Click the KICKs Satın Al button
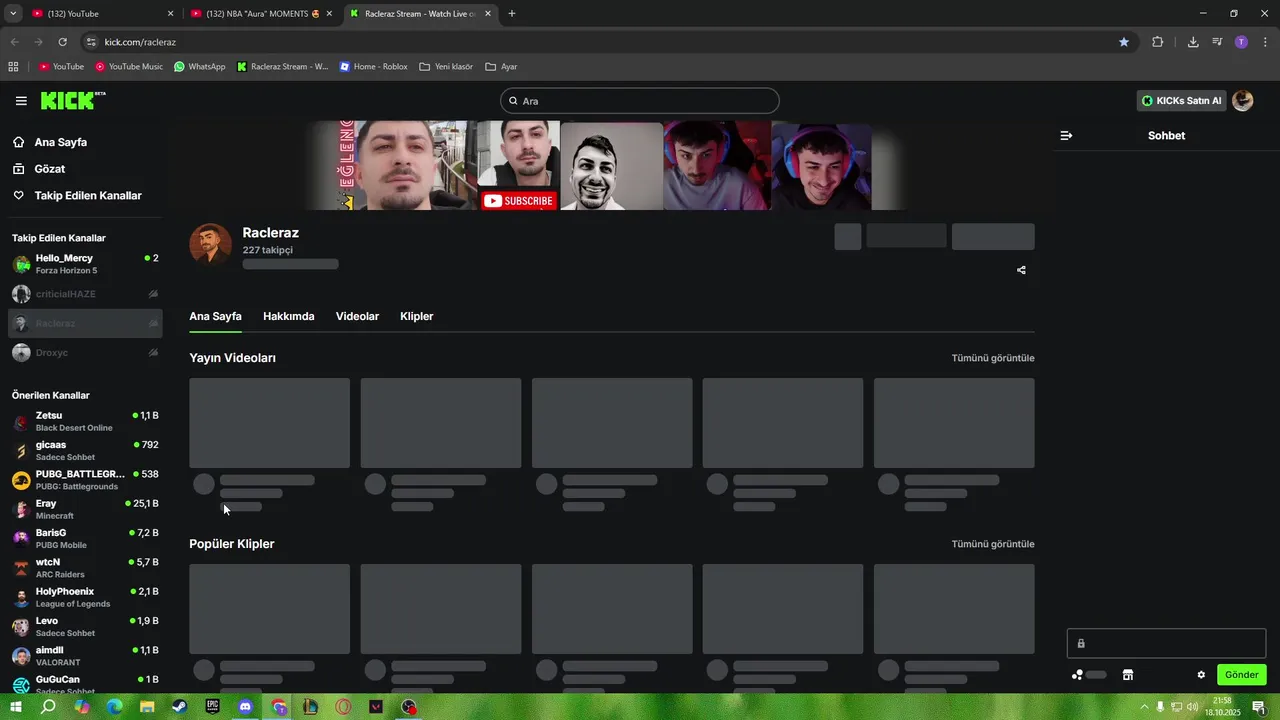This screenshot has width=1280, height=720. coord(1182,100)
